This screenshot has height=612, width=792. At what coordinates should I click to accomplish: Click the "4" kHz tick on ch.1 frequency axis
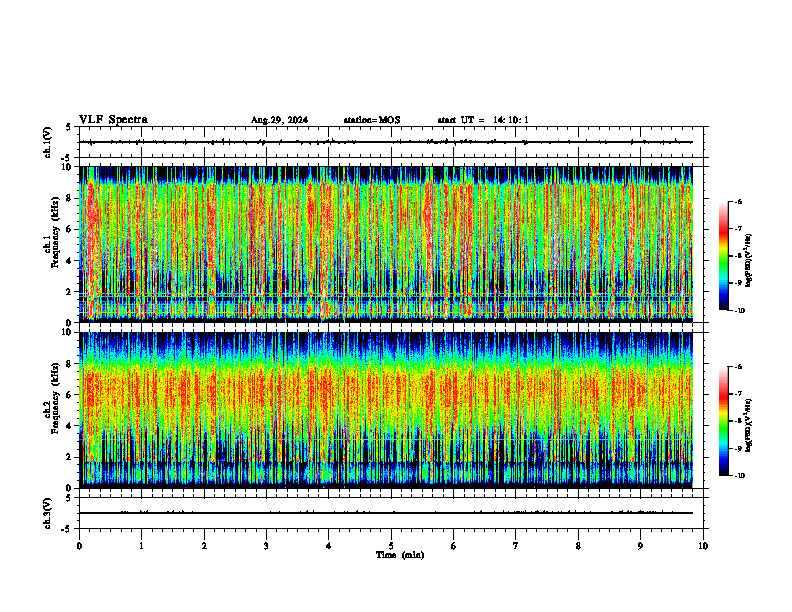click(69, 261)
